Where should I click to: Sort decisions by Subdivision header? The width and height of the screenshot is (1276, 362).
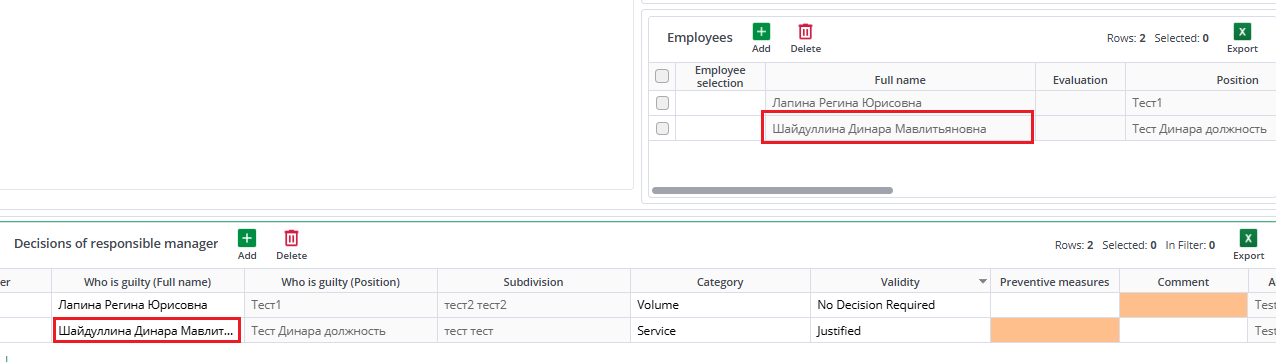coord(533,282)
